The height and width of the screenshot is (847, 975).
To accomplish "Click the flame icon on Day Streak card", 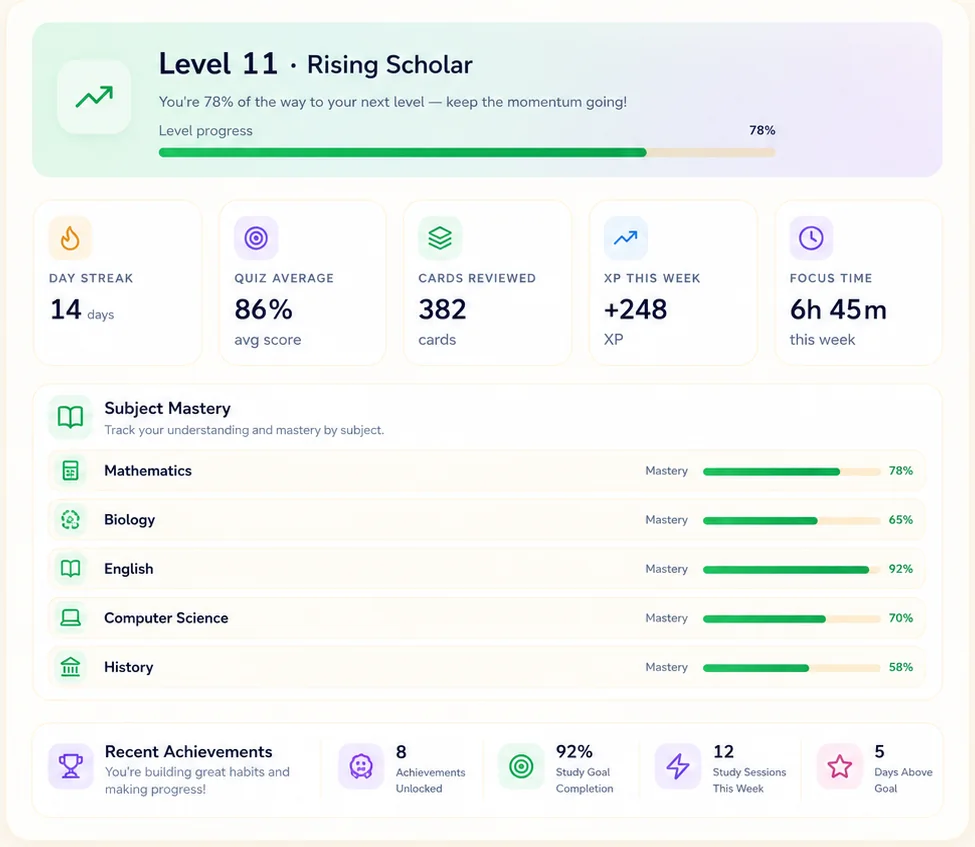I will [x=70, y=238].
